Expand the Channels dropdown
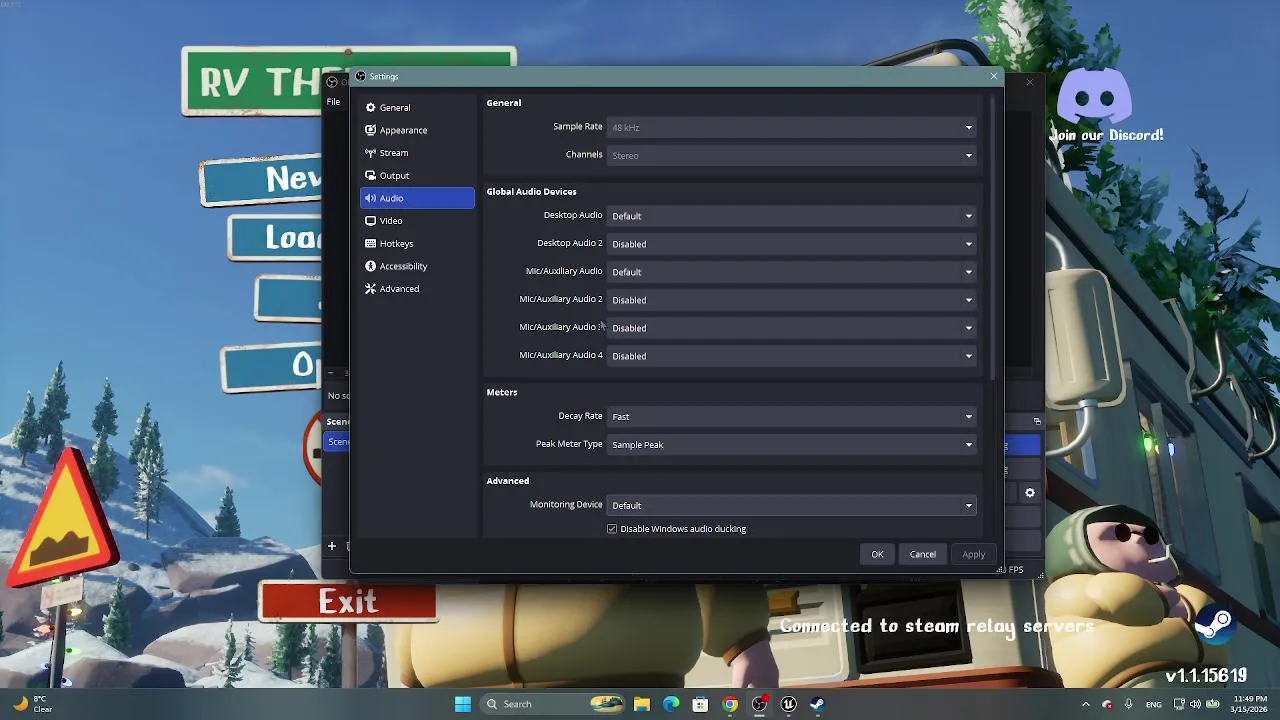The height and width of the screenshot is (720, 1280). click(791, 155)
